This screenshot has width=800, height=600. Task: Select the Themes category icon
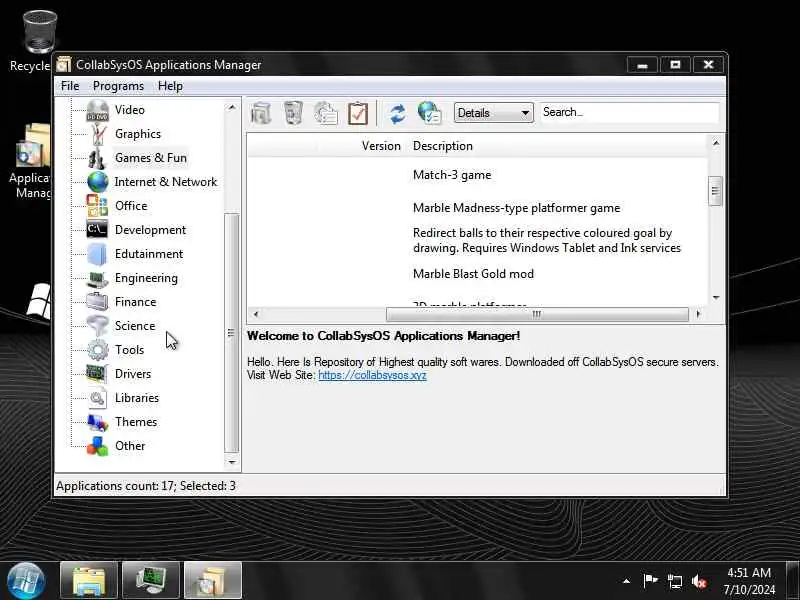point(97,422)
